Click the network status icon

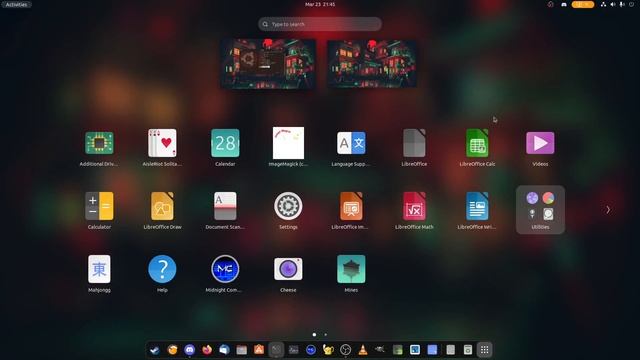pos(603,4)
